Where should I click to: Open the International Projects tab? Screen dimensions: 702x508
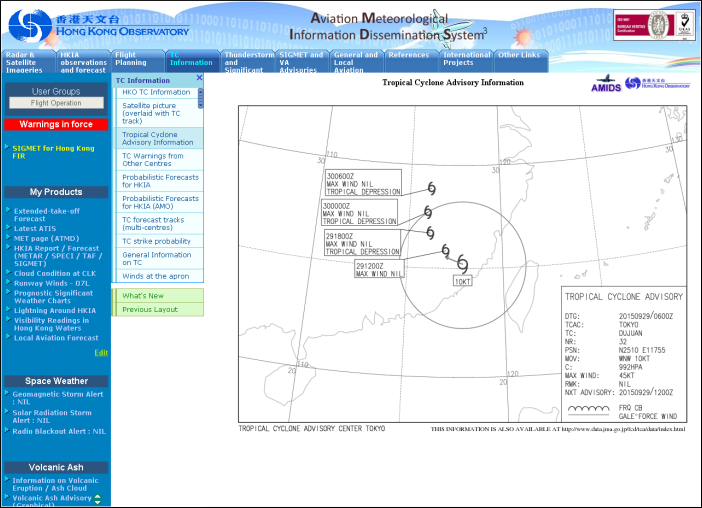click(466, 62)
